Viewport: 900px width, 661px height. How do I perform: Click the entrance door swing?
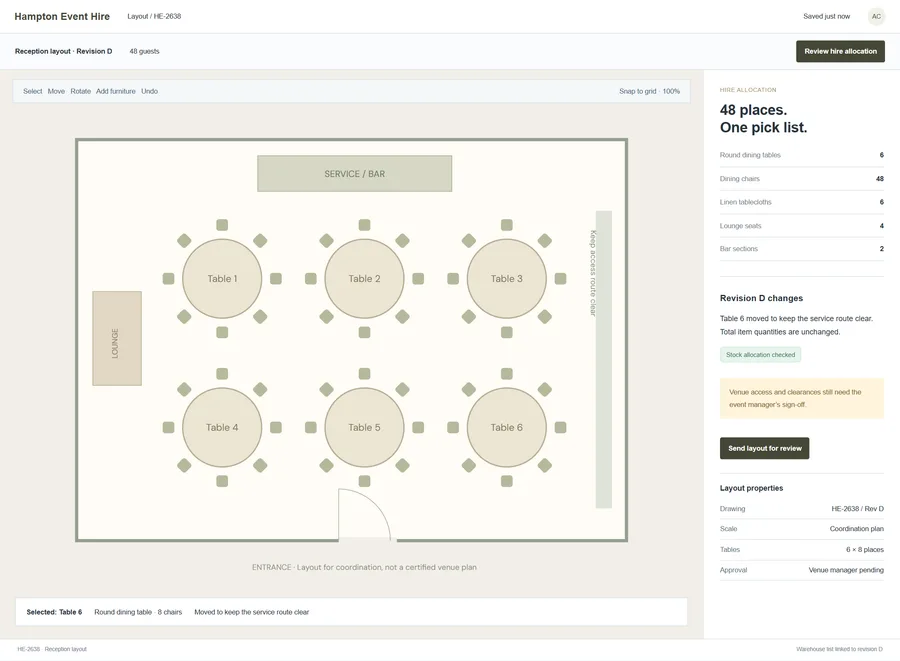(364, 514)
